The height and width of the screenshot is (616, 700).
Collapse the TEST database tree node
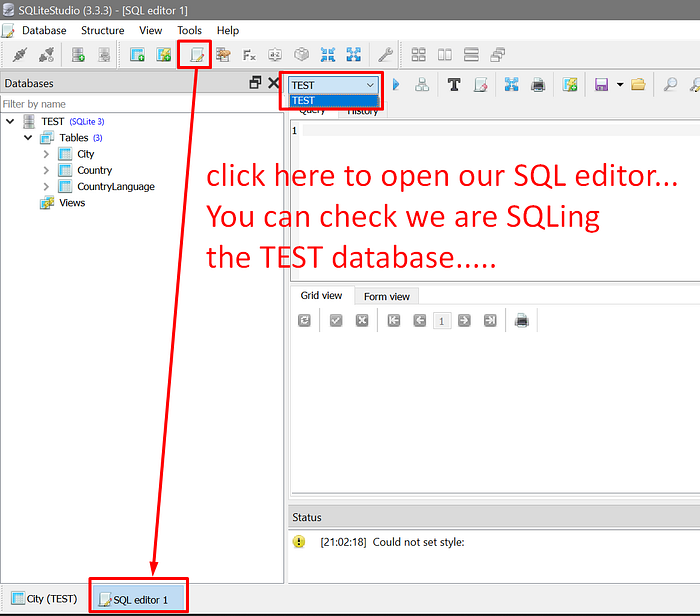pyautogui.click(x=10, y=121)
